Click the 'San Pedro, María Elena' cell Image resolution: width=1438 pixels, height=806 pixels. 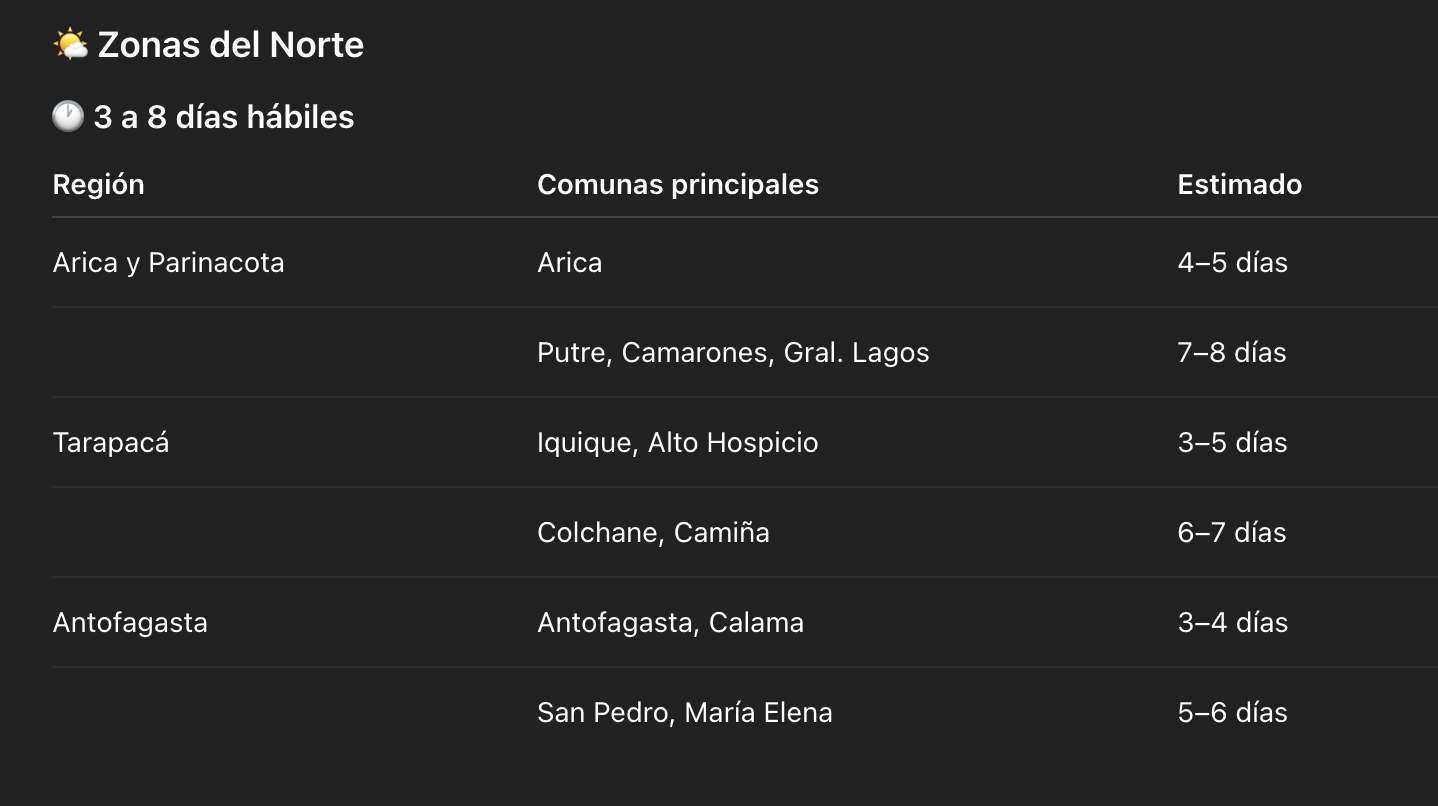[685, 713]
